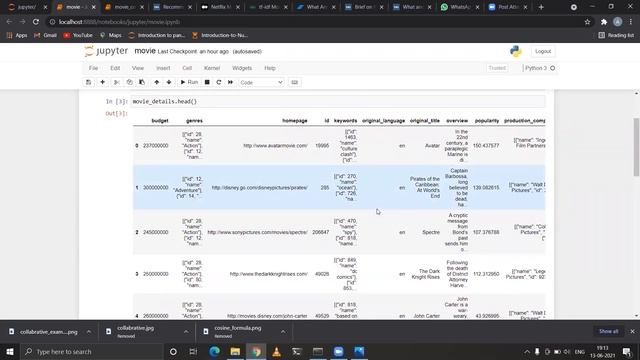Open the command palette keyboard icon
The image size is (640, 360).
[295, 82]
